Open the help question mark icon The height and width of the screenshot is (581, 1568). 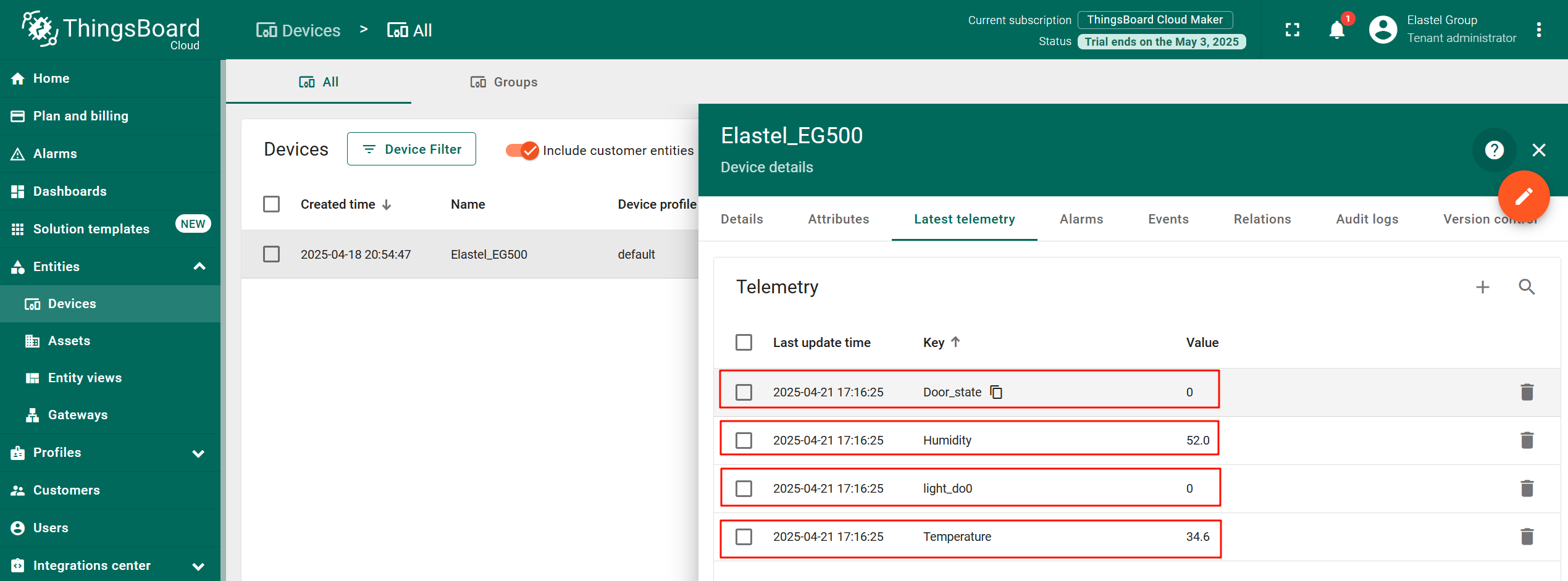[x=1494, y=150]
